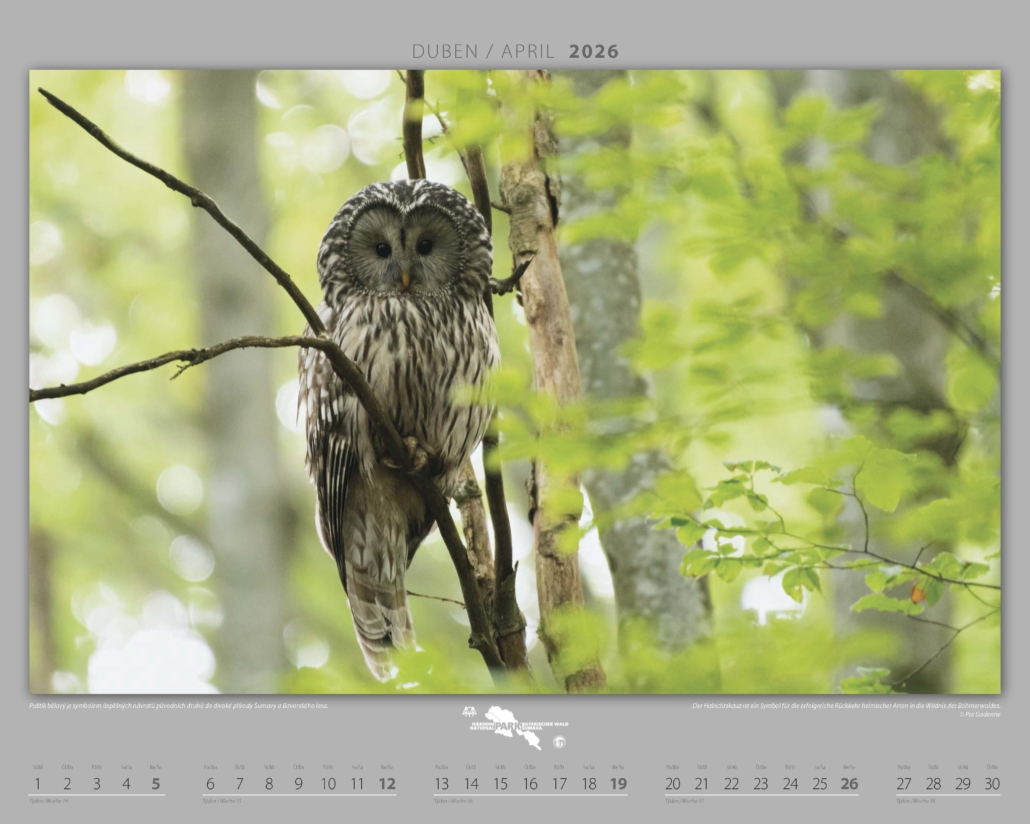Select the final date 30
This screenshot has height=824, width=1030.
(x=991, y=784)
